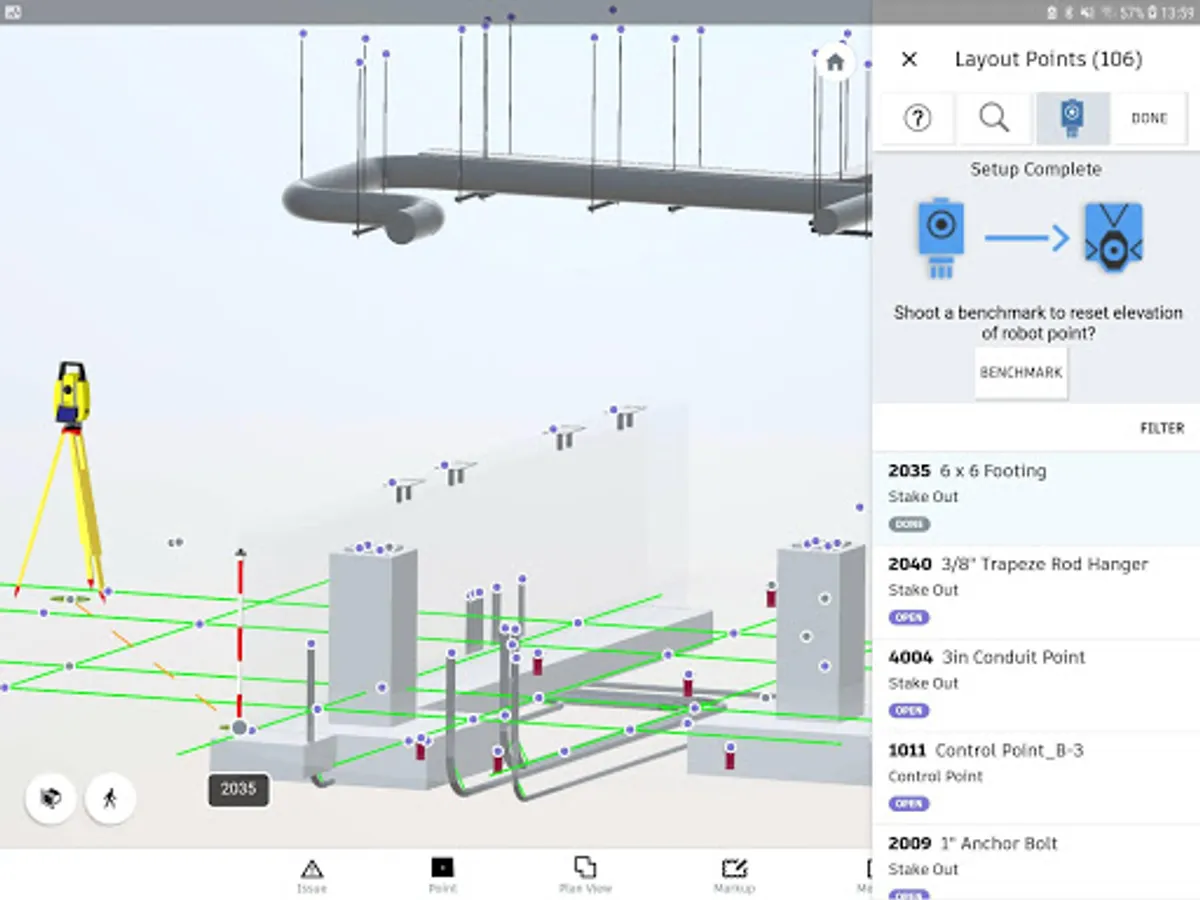The image size is (1200, 900).
Task: Tap Setup Complete heading
Action: click(x=1036, y=170)
